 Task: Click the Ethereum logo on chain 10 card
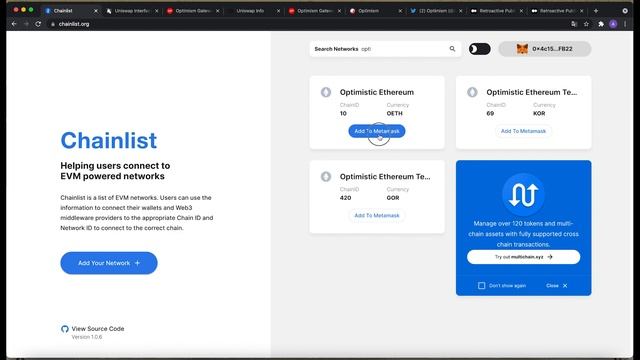tap(326, 92)
